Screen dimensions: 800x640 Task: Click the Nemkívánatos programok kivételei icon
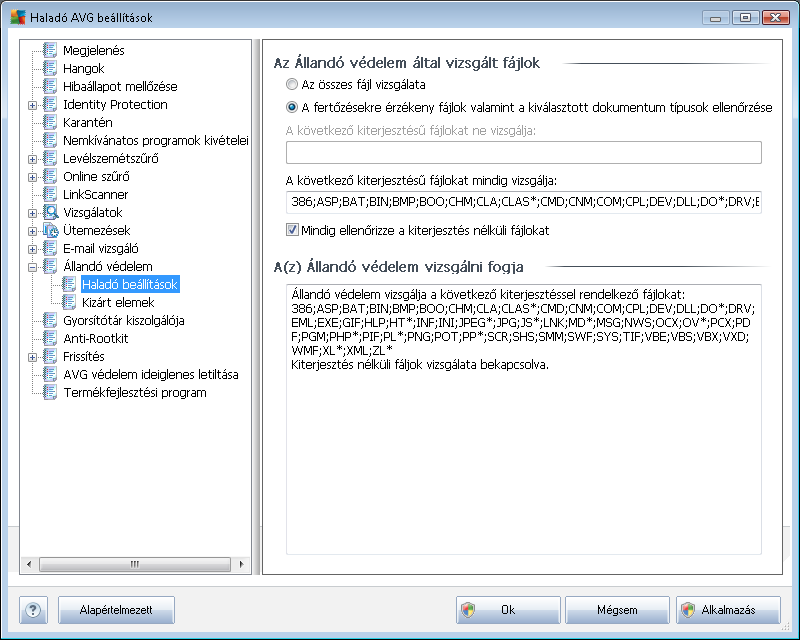[49, 140]
